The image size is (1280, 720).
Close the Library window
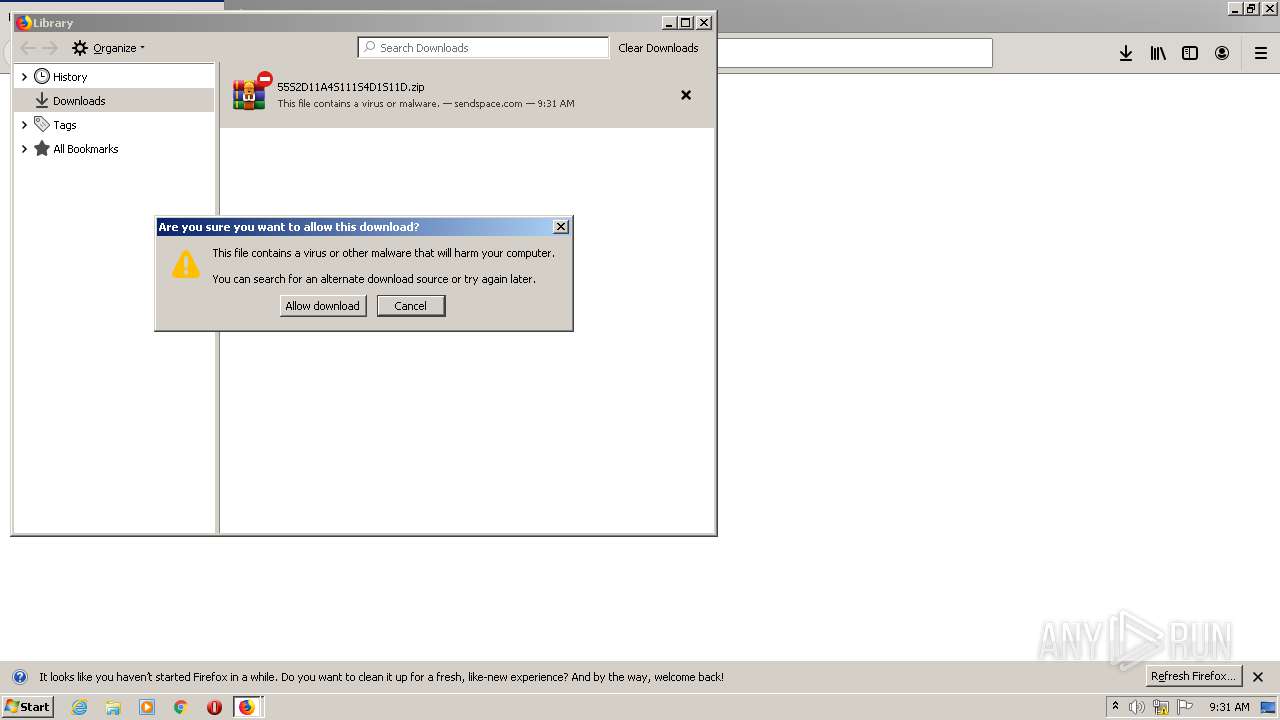pos(704,23)
